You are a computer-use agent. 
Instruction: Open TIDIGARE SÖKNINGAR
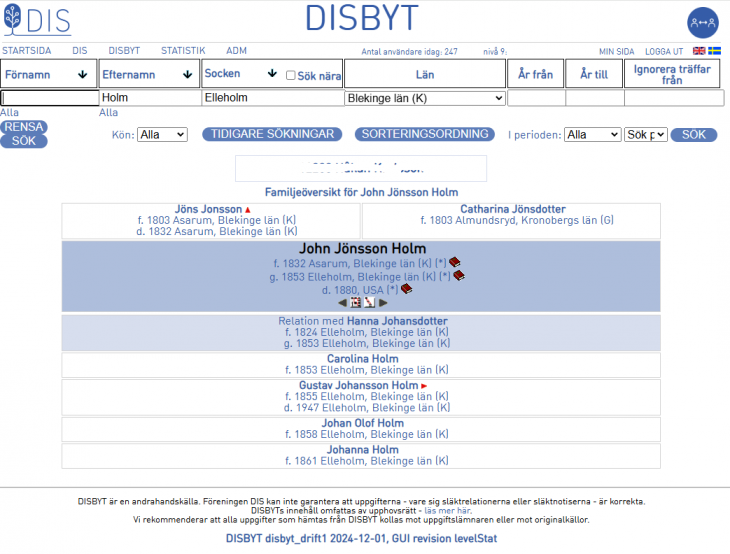tap(272, 134)
